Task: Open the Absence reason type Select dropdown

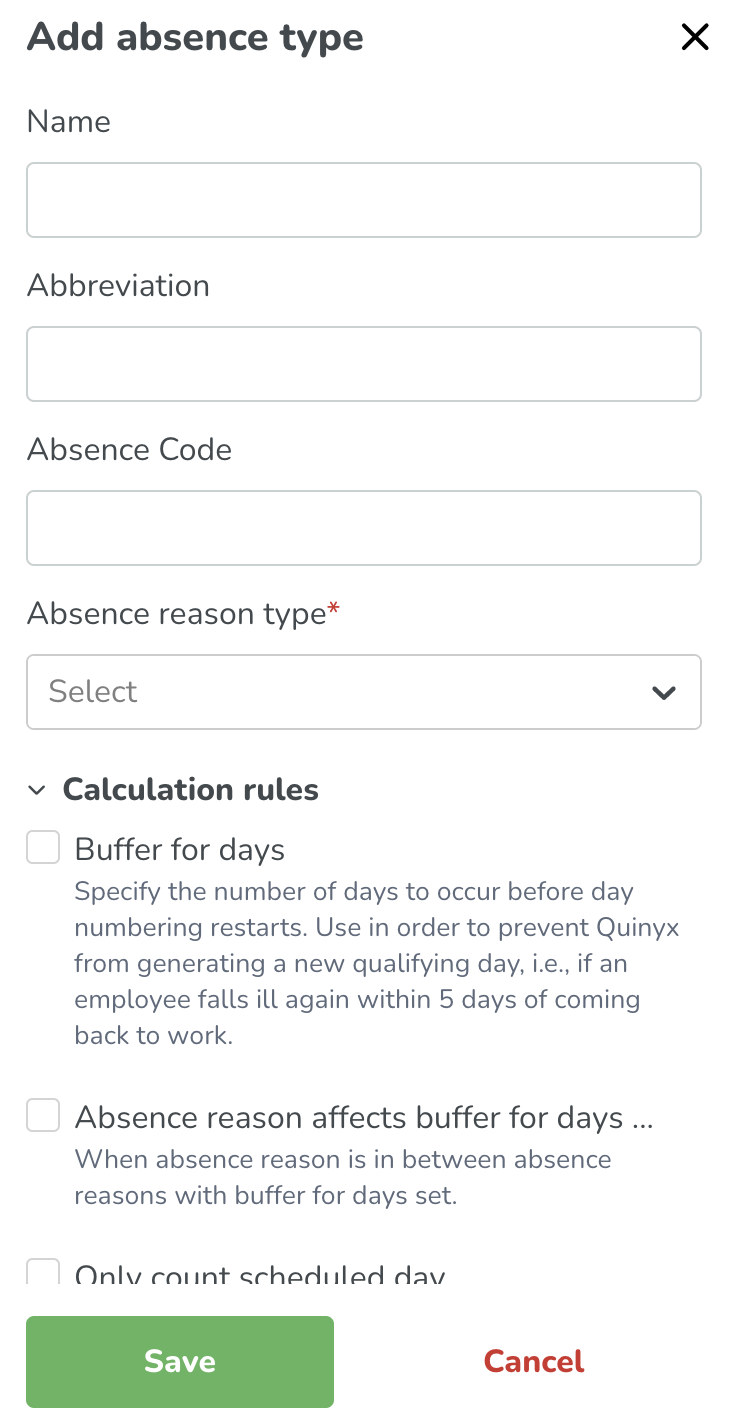Action: [364, 692]
